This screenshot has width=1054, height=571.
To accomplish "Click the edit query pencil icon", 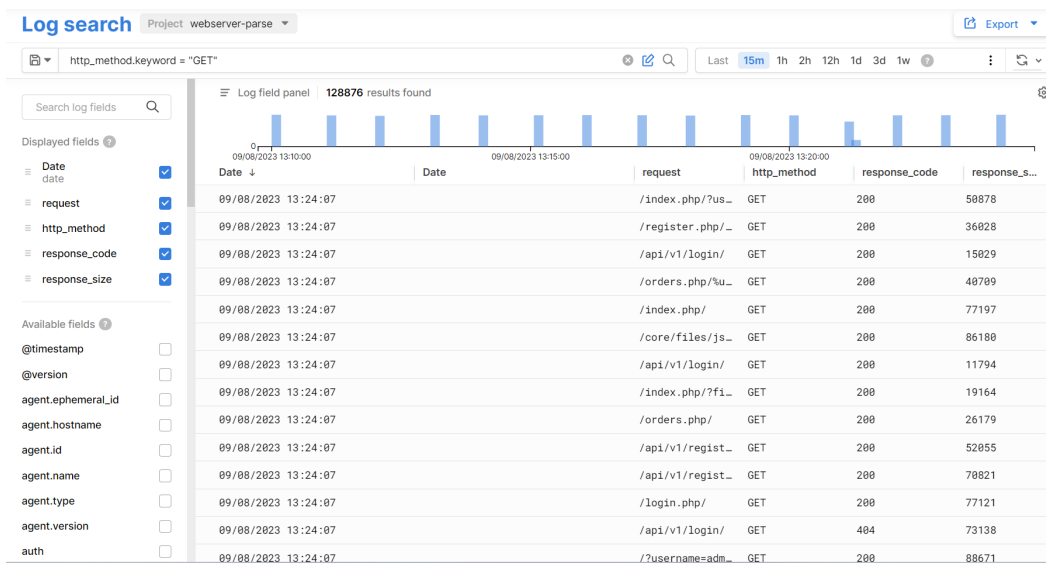I will click(x=647, y=61).
